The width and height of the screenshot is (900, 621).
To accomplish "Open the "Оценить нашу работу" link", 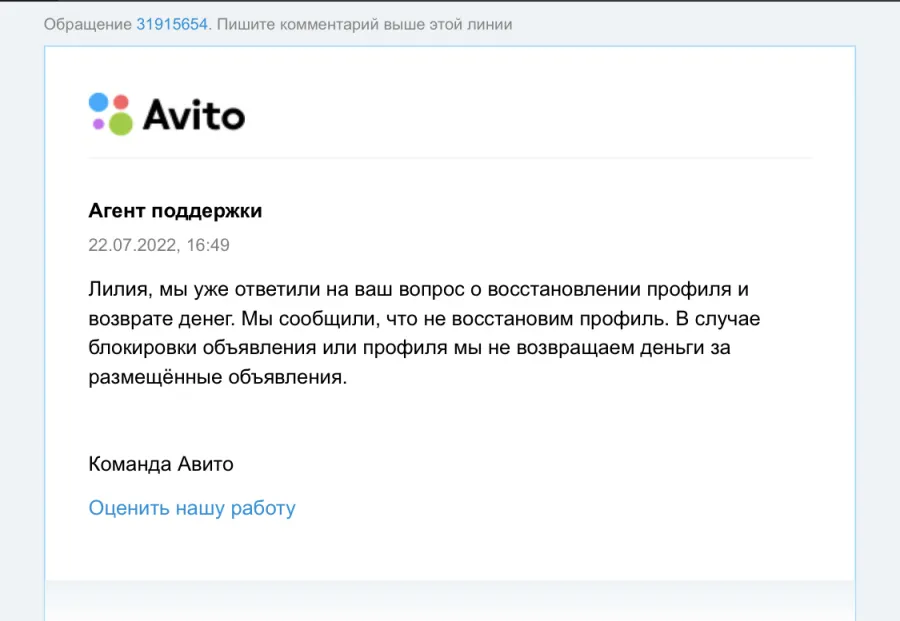I will [x=192, y=509].
